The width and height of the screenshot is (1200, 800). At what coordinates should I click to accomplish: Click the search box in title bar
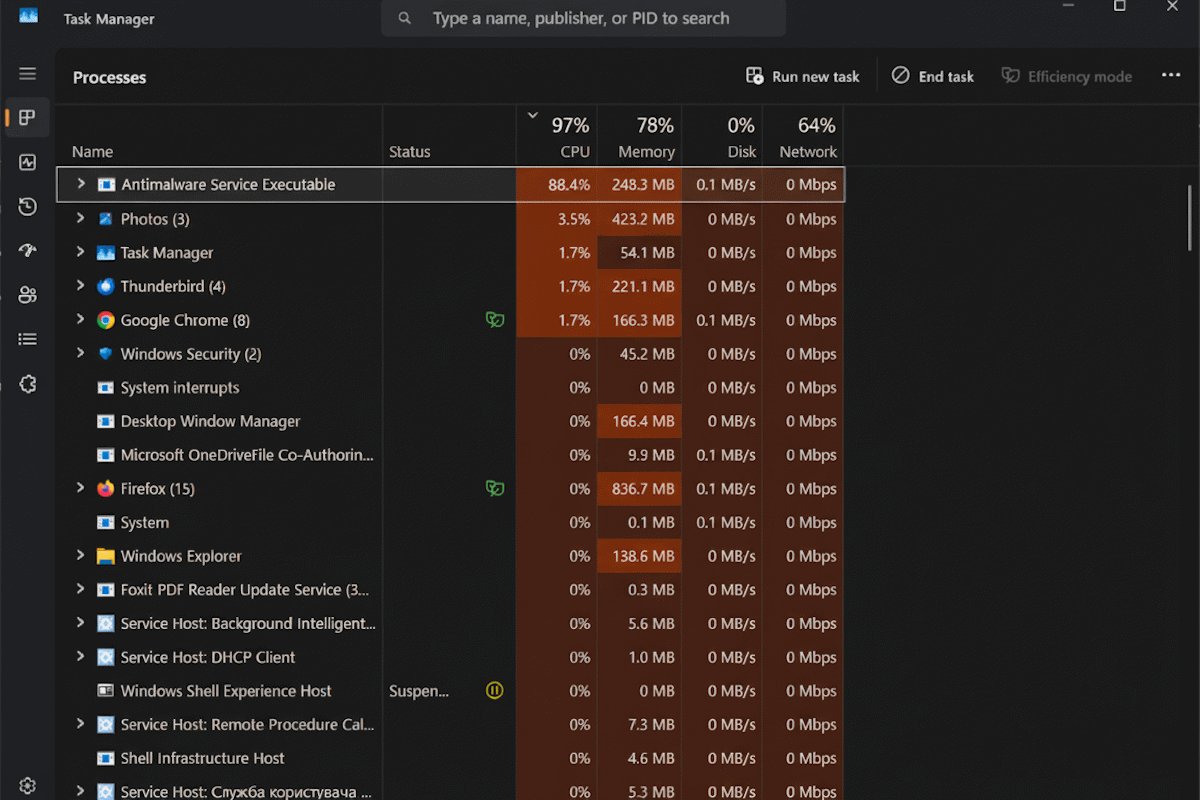coord(582,18)
